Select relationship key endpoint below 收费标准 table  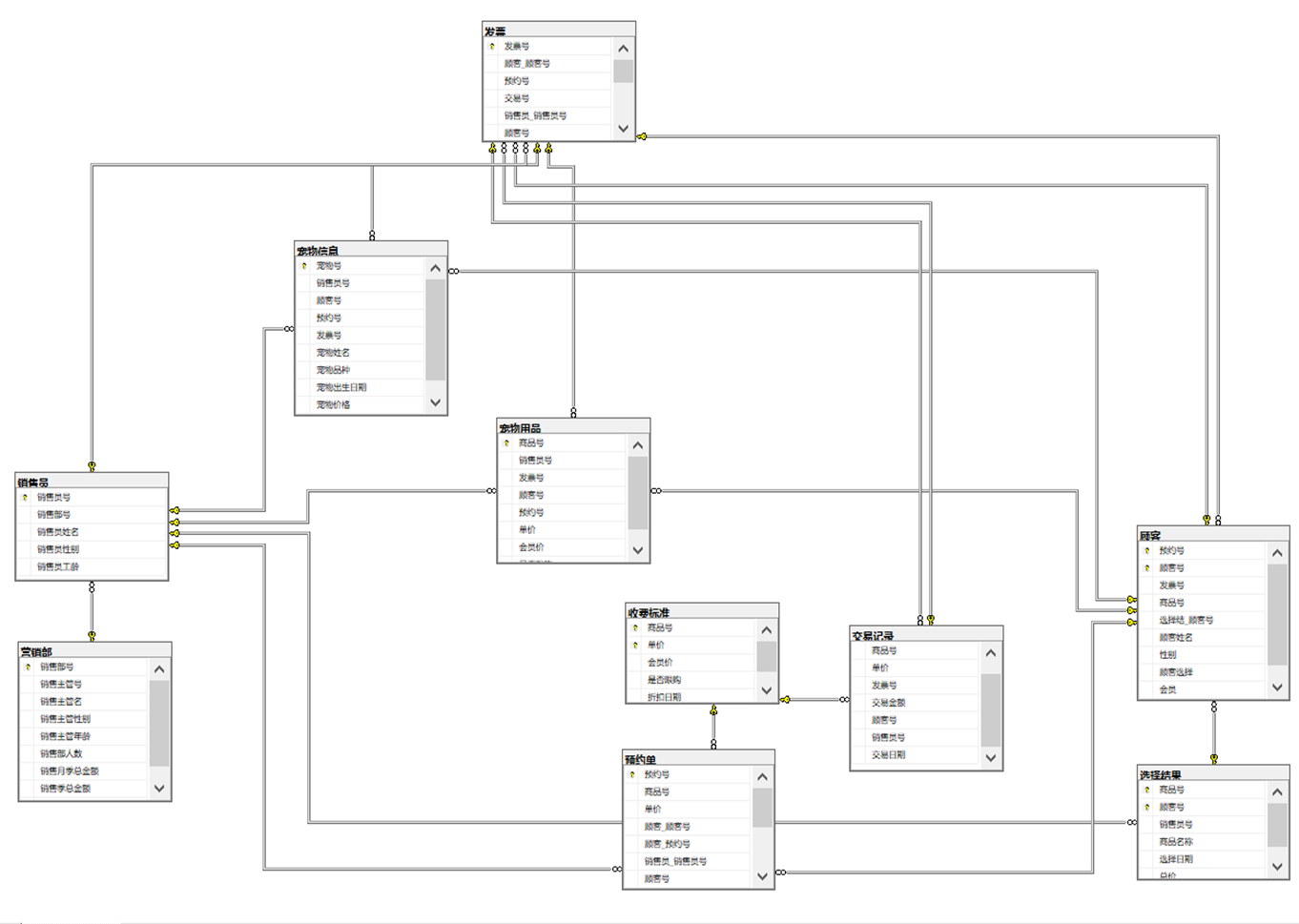point(713,710)
